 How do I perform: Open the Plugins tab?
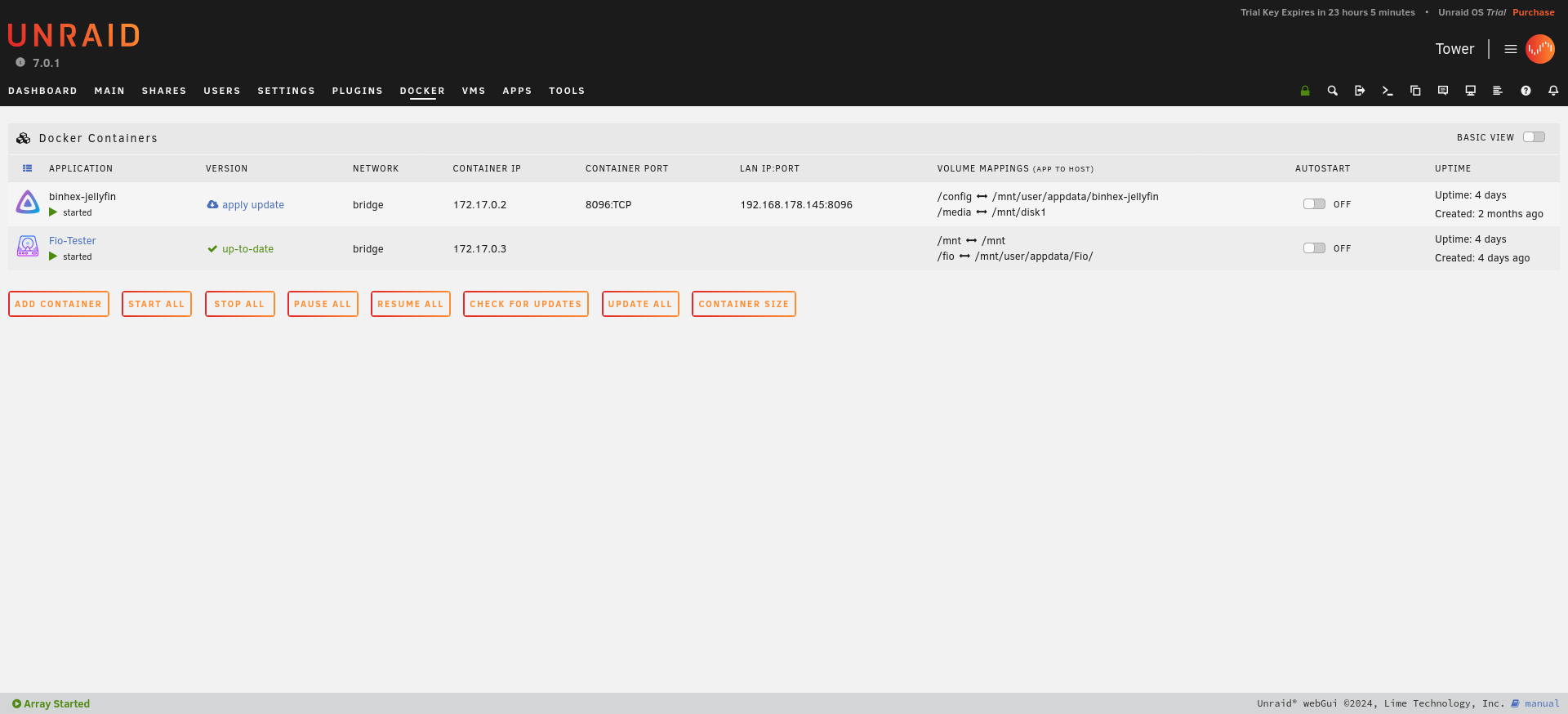357,91
